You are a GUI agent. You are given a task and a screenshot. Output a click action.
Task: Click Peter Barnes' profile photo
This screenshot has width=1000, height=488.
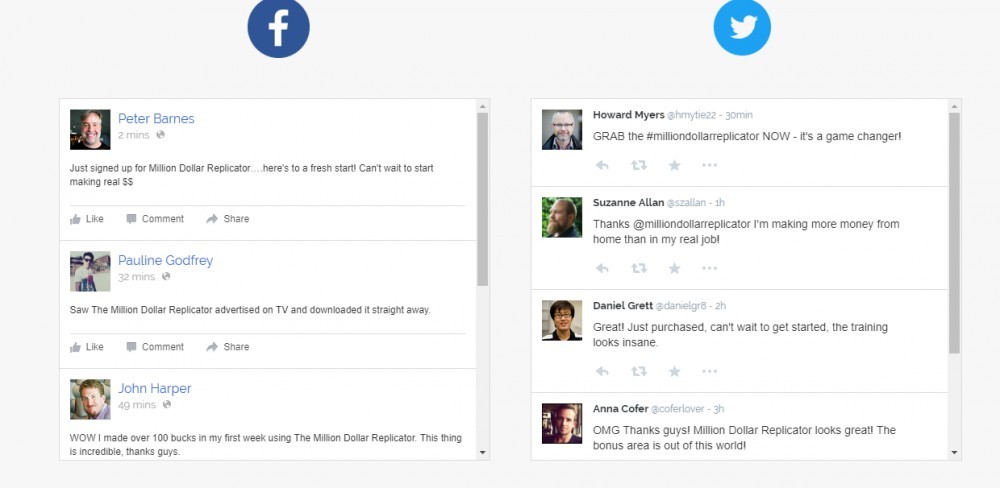tap(90, 129)
